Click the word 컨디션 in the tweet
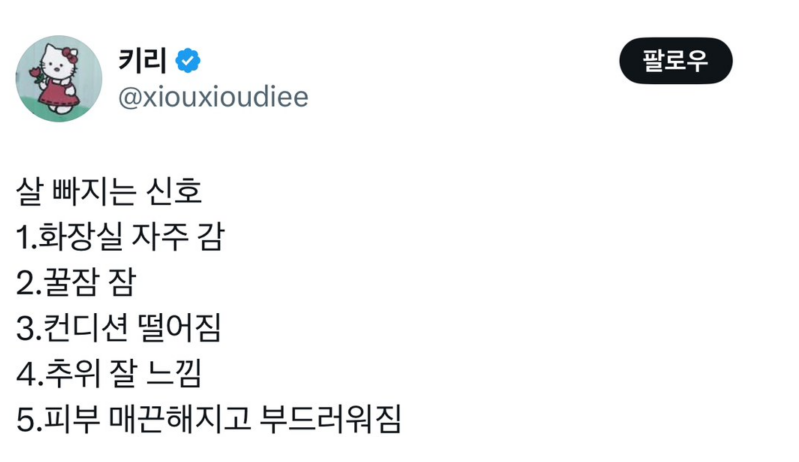Viewport: 799px width, 462px height. (x=75, y=329)
